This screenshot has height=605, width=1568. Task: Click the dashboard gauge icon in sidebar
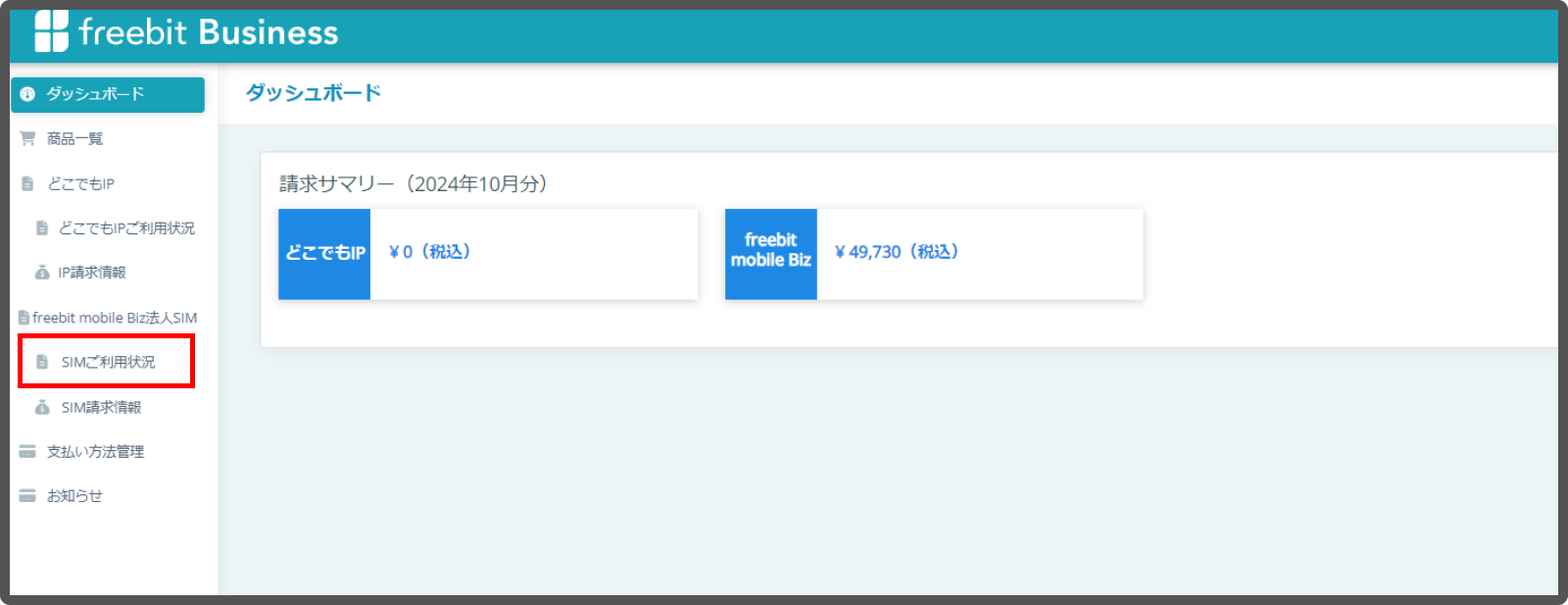[x=27, y=94]
